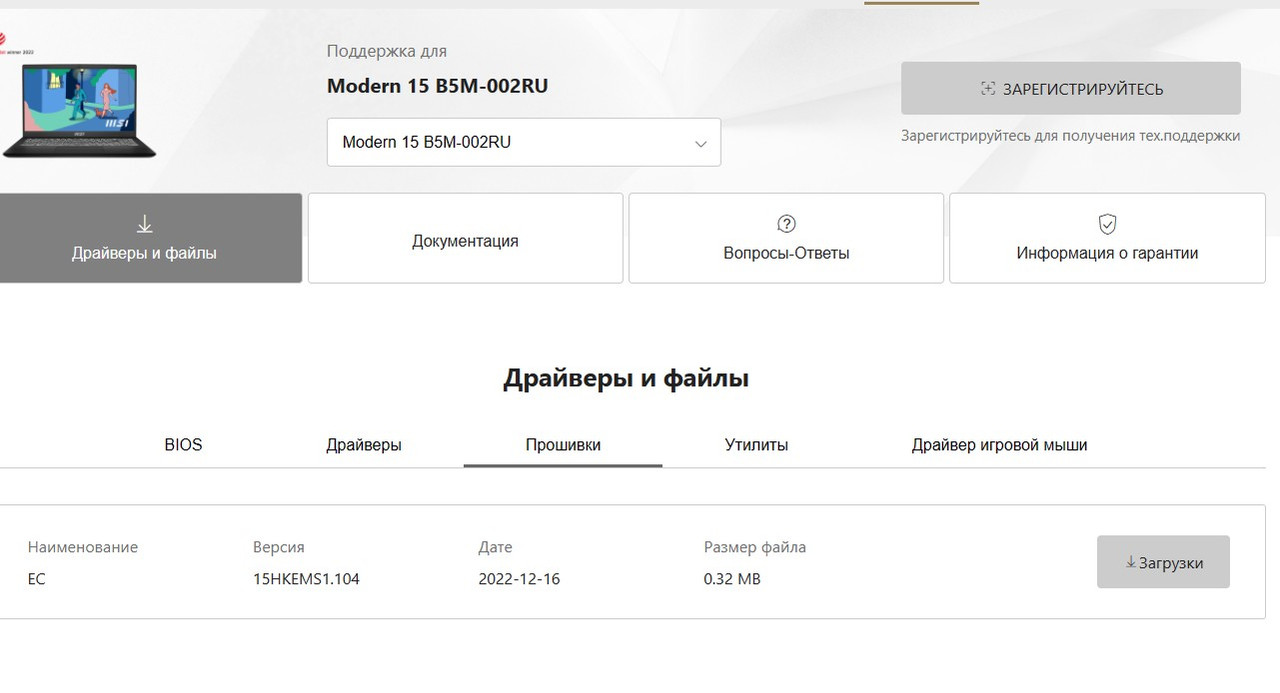Click the Размер файла column label
1280x693 pixels.
(x=755, y=547)
